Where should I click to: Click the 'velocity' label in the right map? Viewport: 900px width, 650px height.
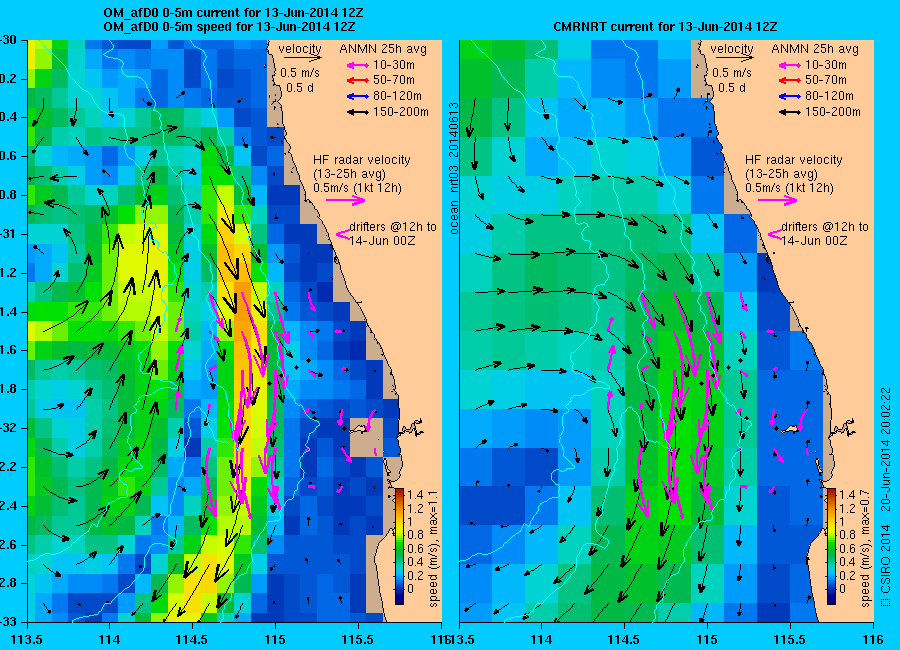[732, 49]
